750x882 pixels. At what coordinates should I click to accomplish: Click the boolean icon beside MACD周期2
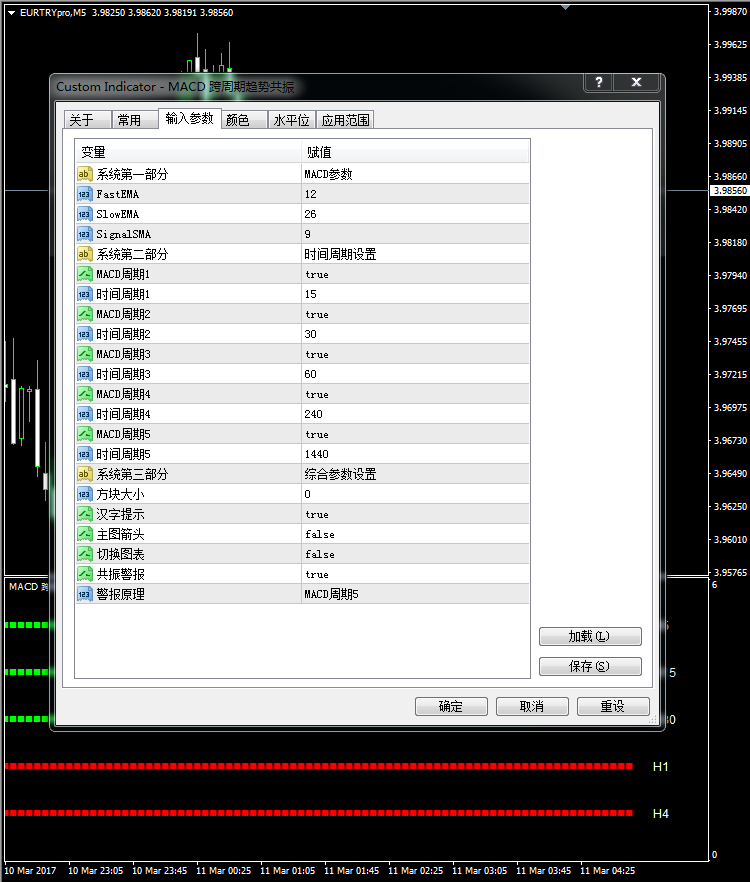coord(84,314)
